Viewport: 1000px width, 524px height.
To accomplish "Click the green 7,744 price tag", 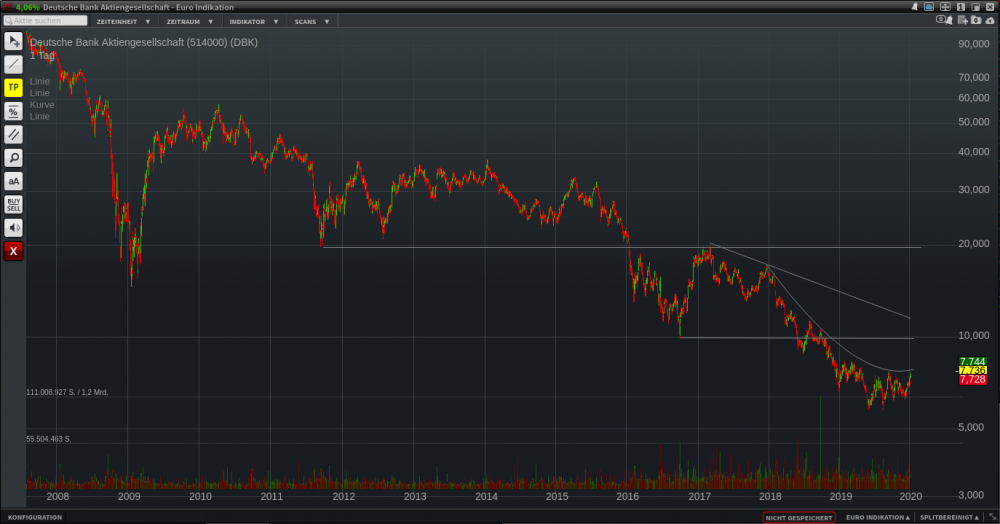I will (x=973, y=361).
